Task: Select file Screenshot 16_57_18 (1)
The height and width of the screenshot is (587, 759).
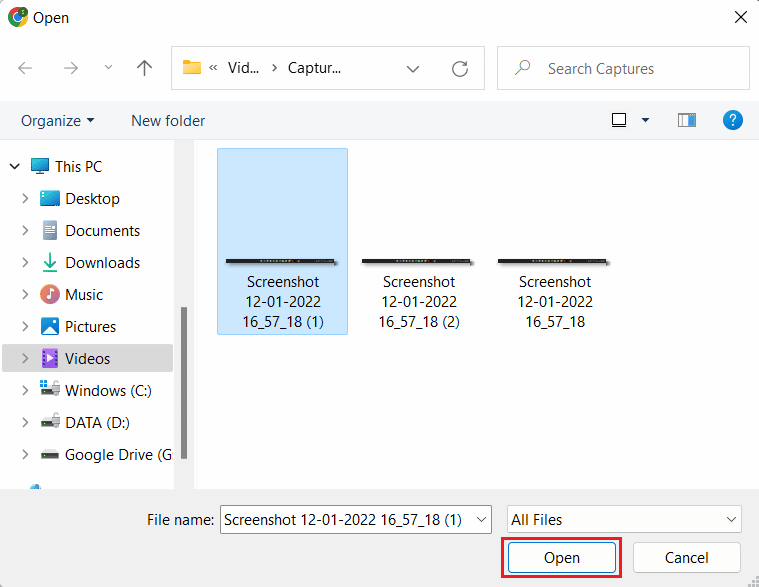Action: pos(283,241)
